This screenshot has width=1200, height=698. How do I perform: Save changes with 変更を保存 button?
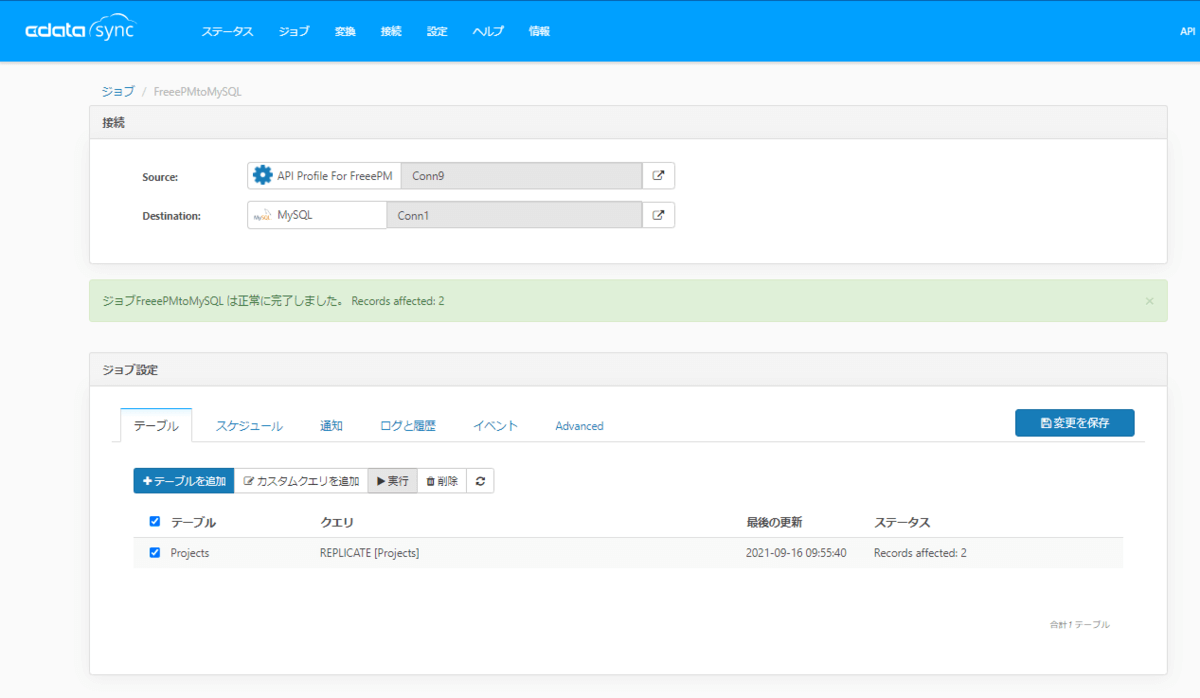tap(1075, 423)
